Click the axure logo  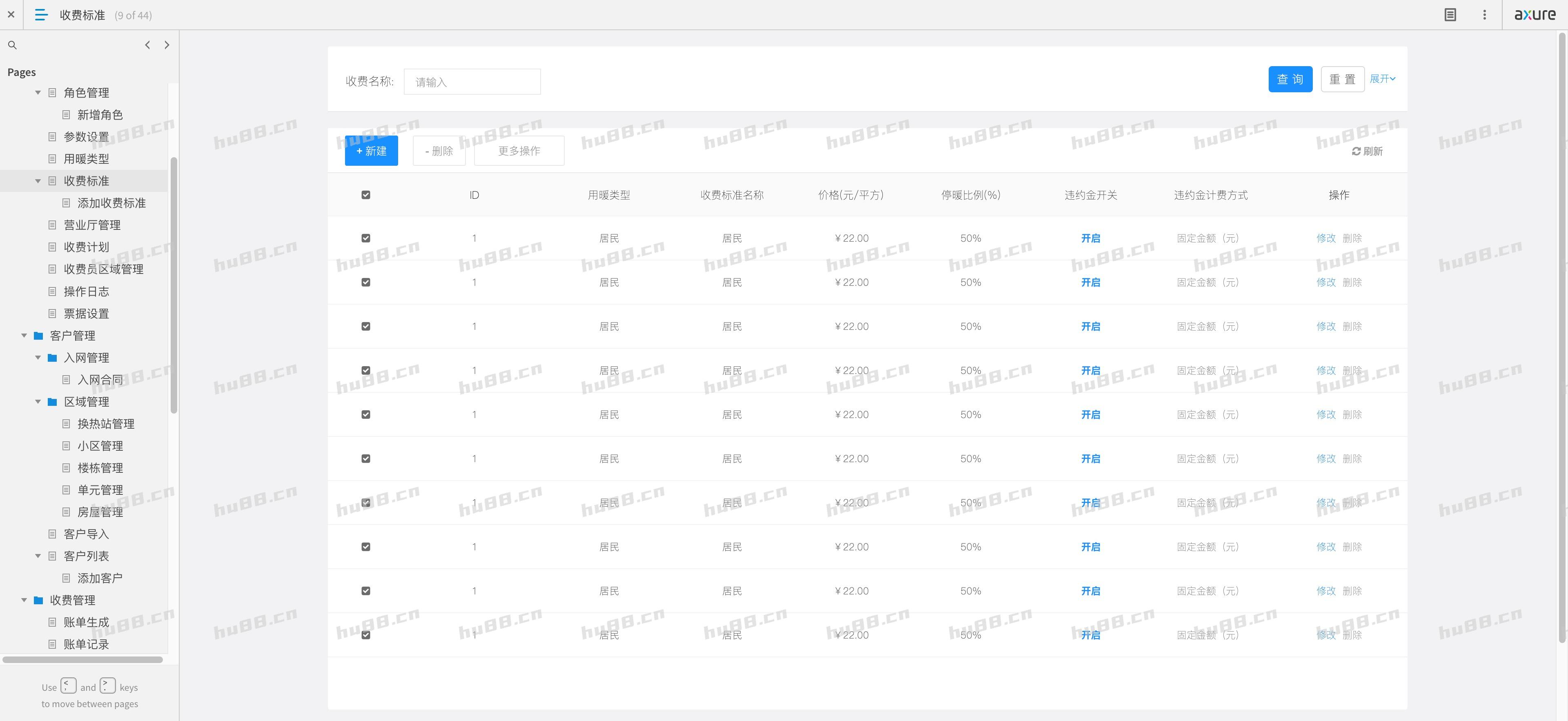tap(1535, 15)
